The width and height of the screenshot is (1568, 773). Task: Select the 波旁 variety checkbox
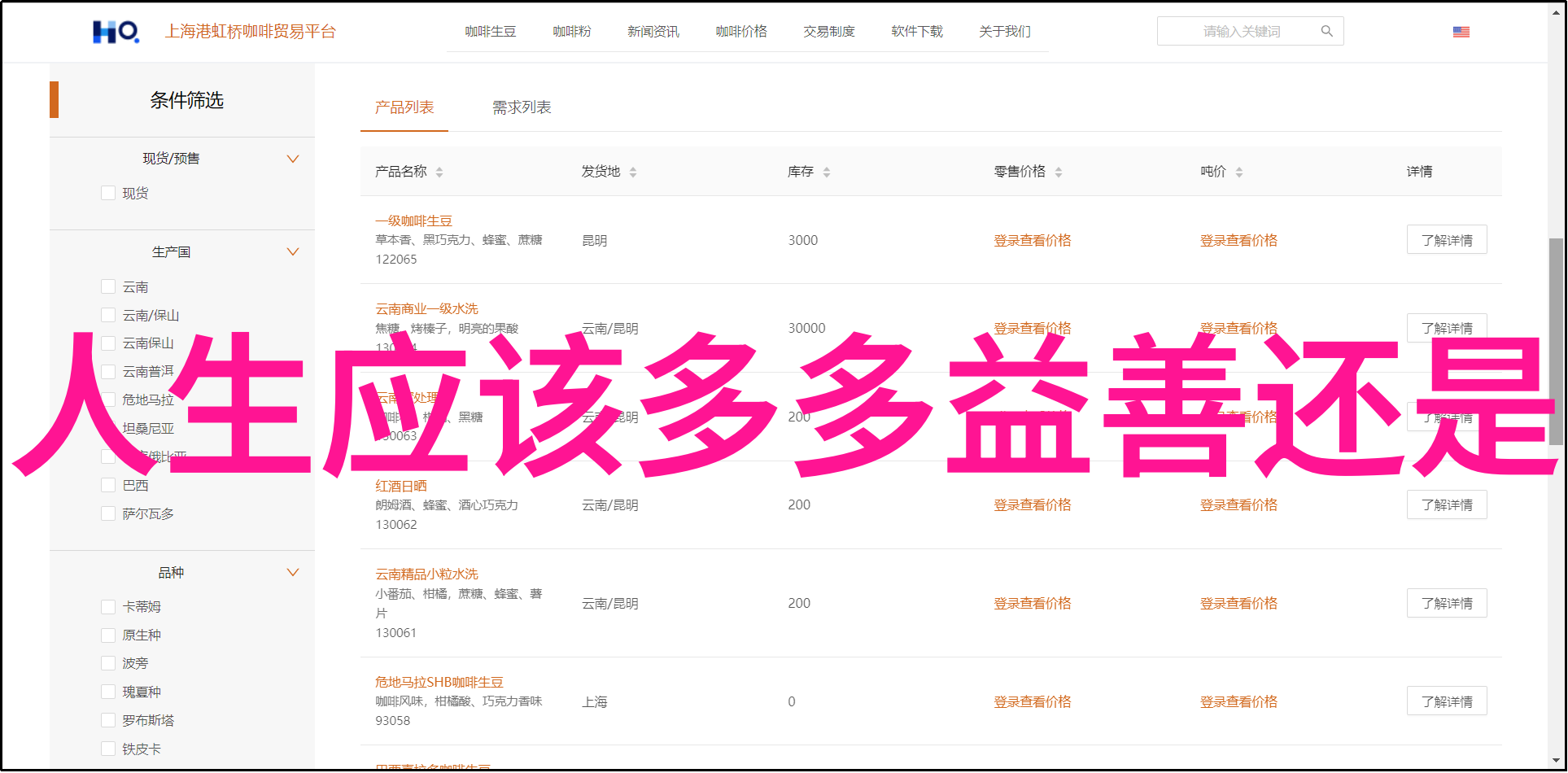click(x=107, y=663)
